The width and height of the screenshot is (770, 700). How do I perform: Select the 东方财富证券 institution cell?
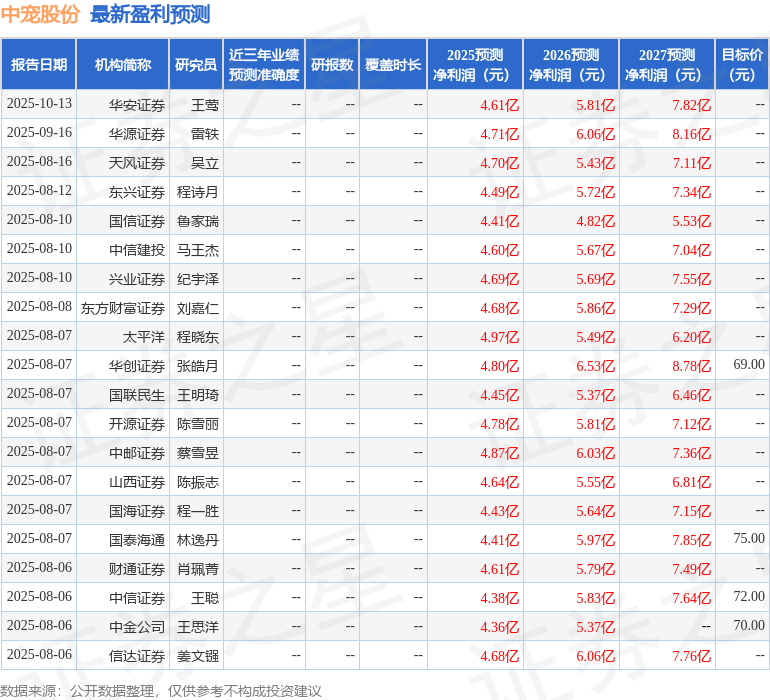[x=123, y=308]
